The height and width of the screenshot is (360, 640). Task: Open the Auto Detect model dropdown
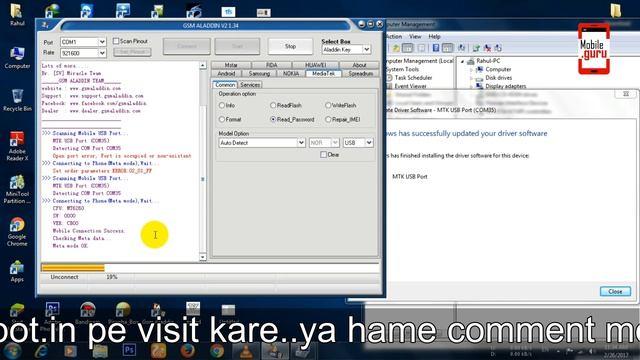pos(301,143)
